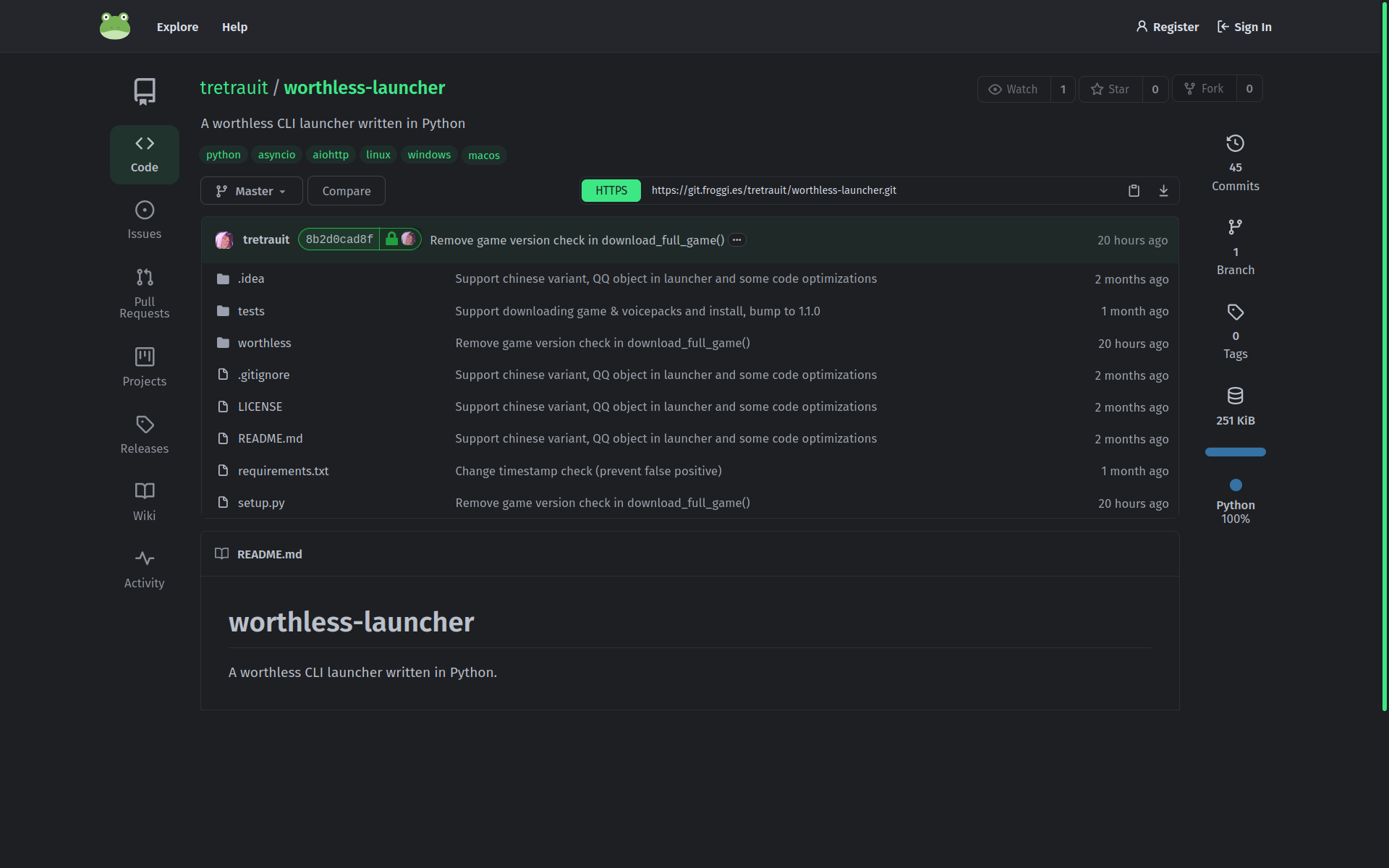Viewport: 1389px width, 868px height.
Task: Open the Commits history icon
Action: pyautogui.click(x=1235, y=144)
